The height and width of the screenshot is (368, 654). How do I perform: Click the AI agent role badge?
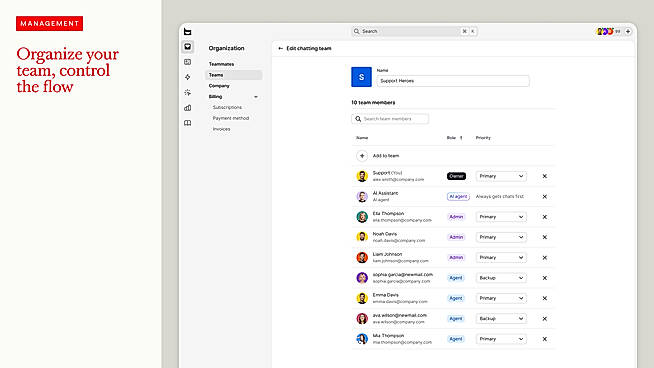[458, 197]
